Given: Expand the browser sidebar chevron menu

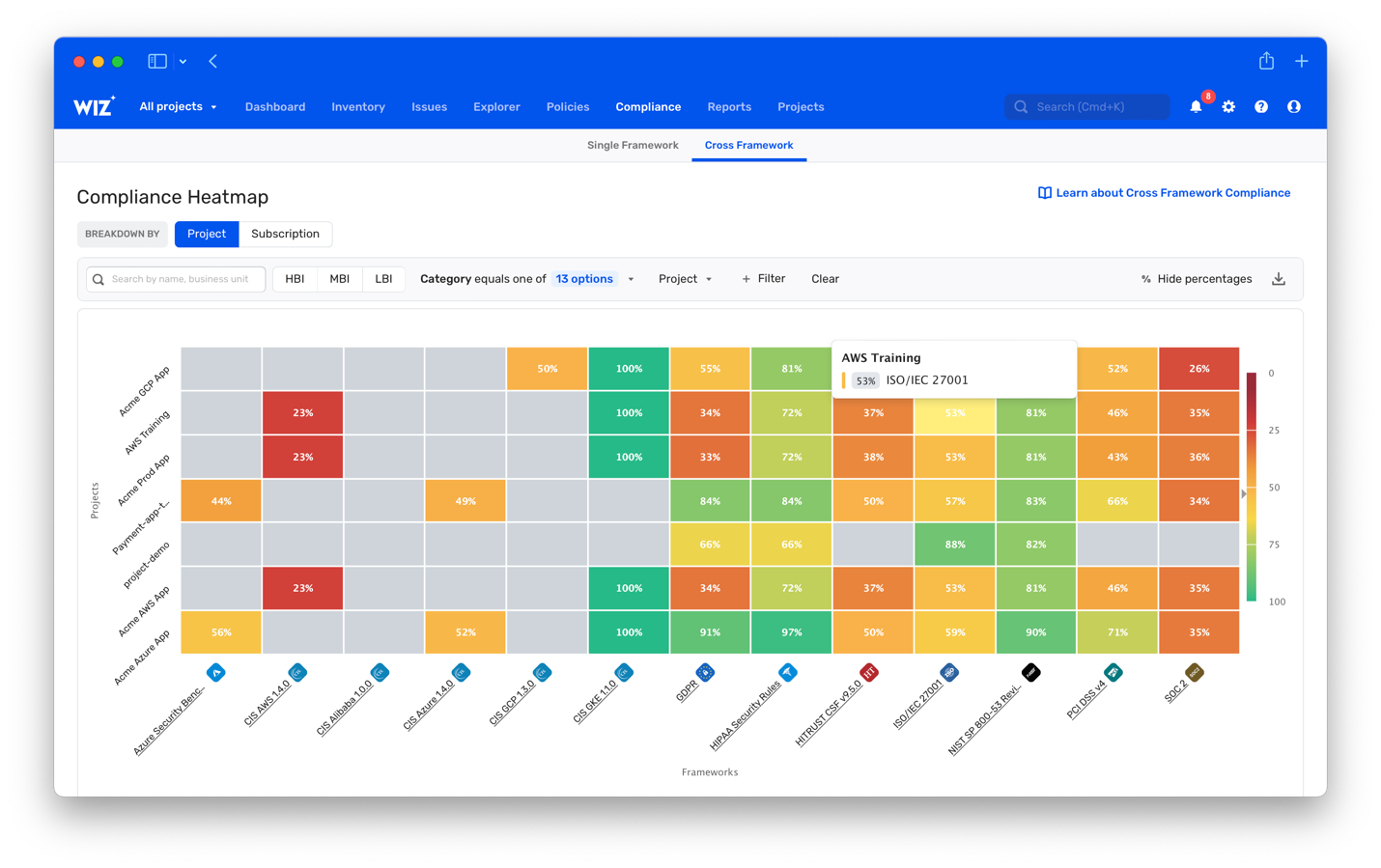Looking at the screenshot, I should tap(183, 61).
